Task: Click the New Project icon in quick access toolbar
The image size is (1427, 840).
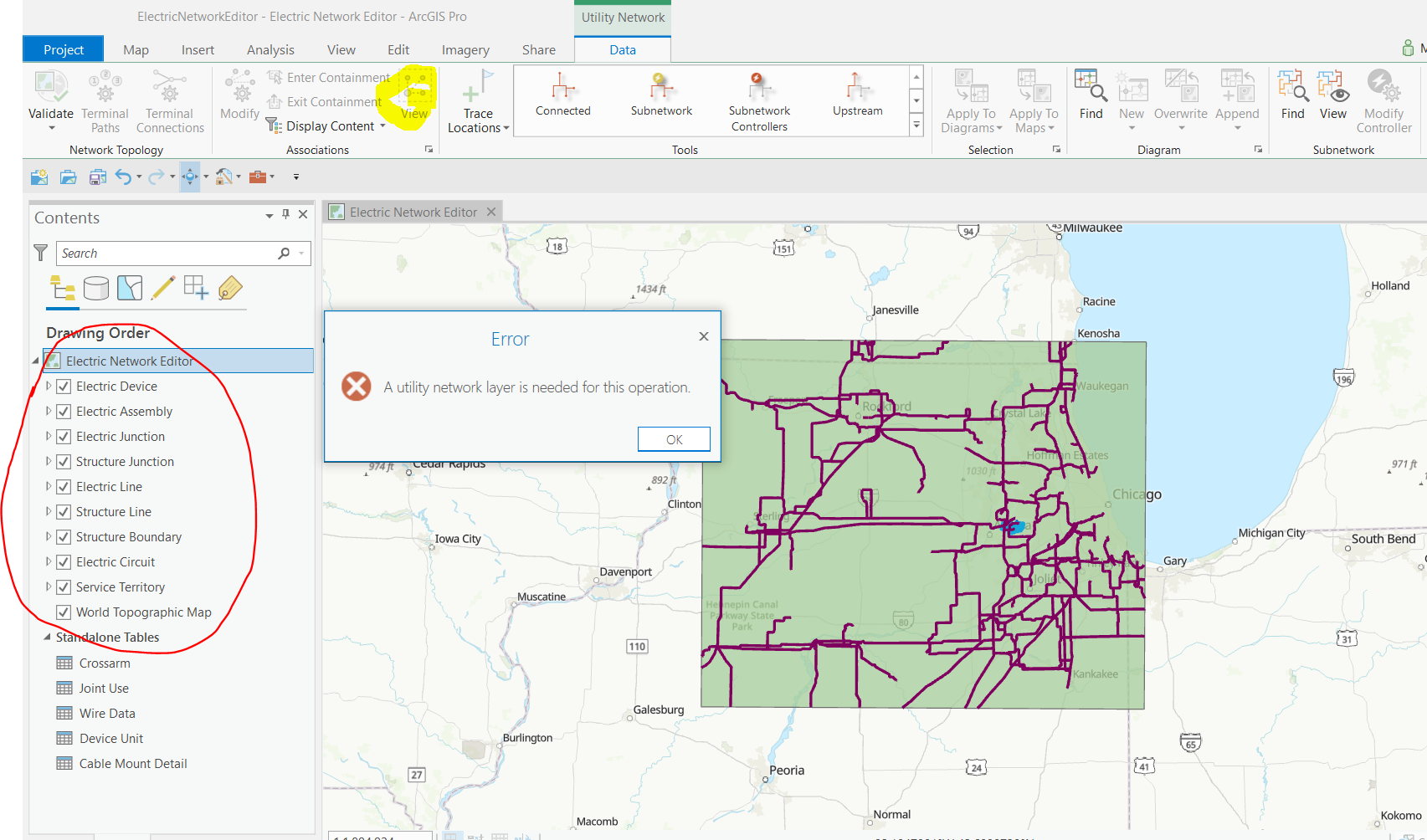Action: 39,177
